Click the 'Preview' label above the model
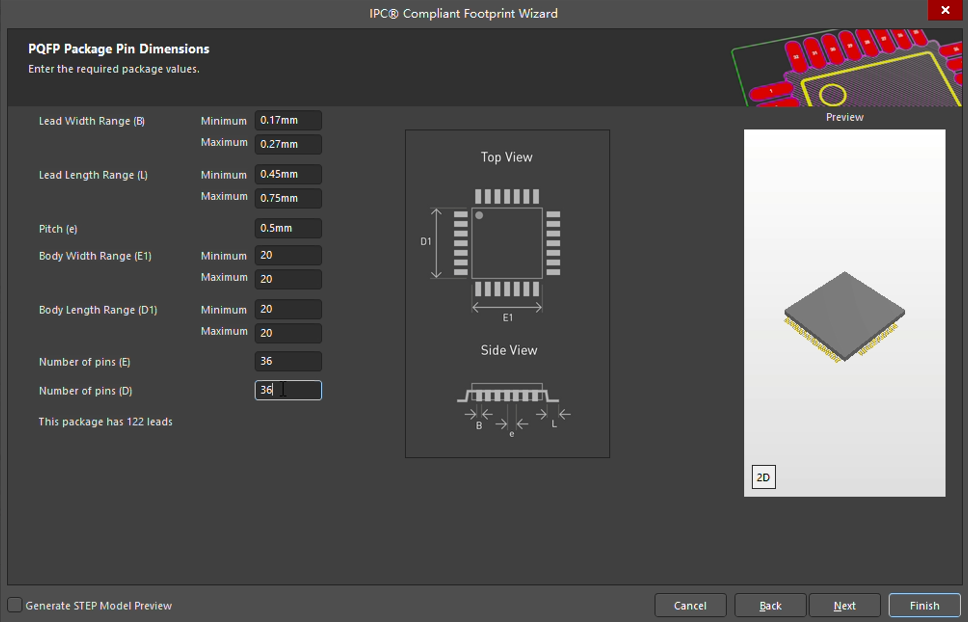 pyautogui.click(x=845, y=117)
